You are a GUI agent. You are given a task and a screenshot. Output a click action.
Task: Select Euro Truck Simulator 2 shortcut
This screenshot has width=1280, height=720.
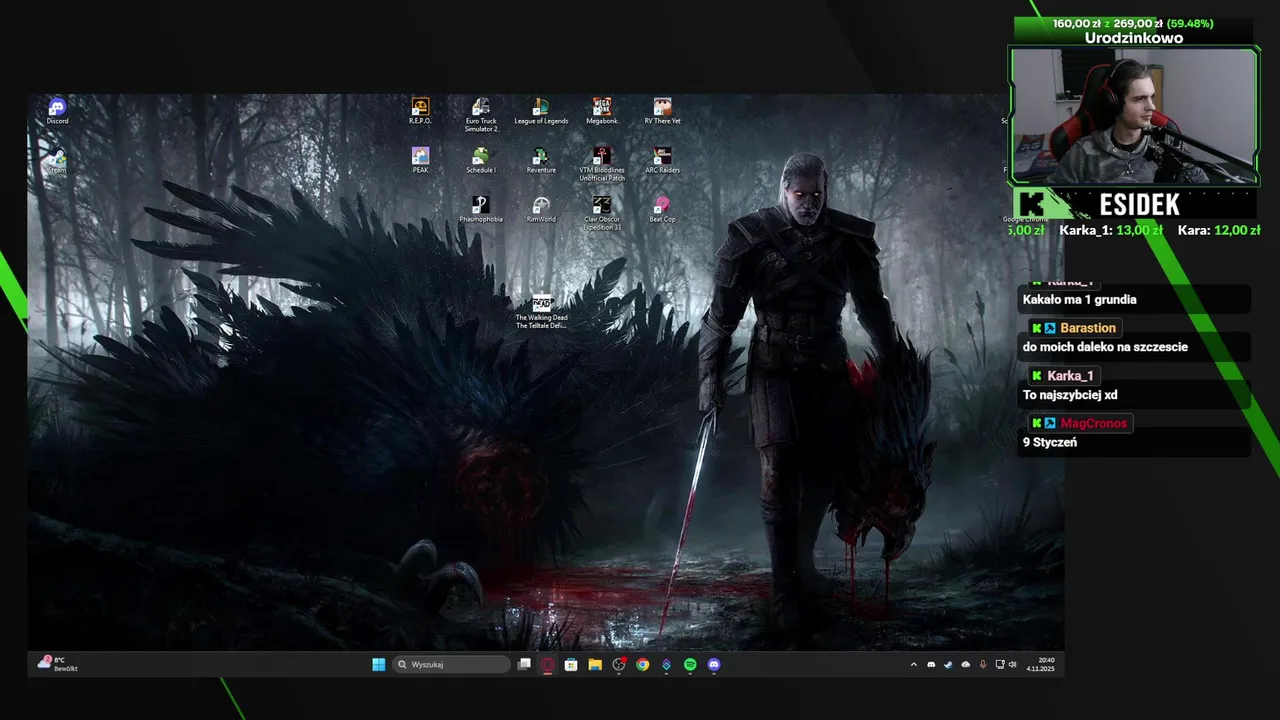(x=481, y=115)
